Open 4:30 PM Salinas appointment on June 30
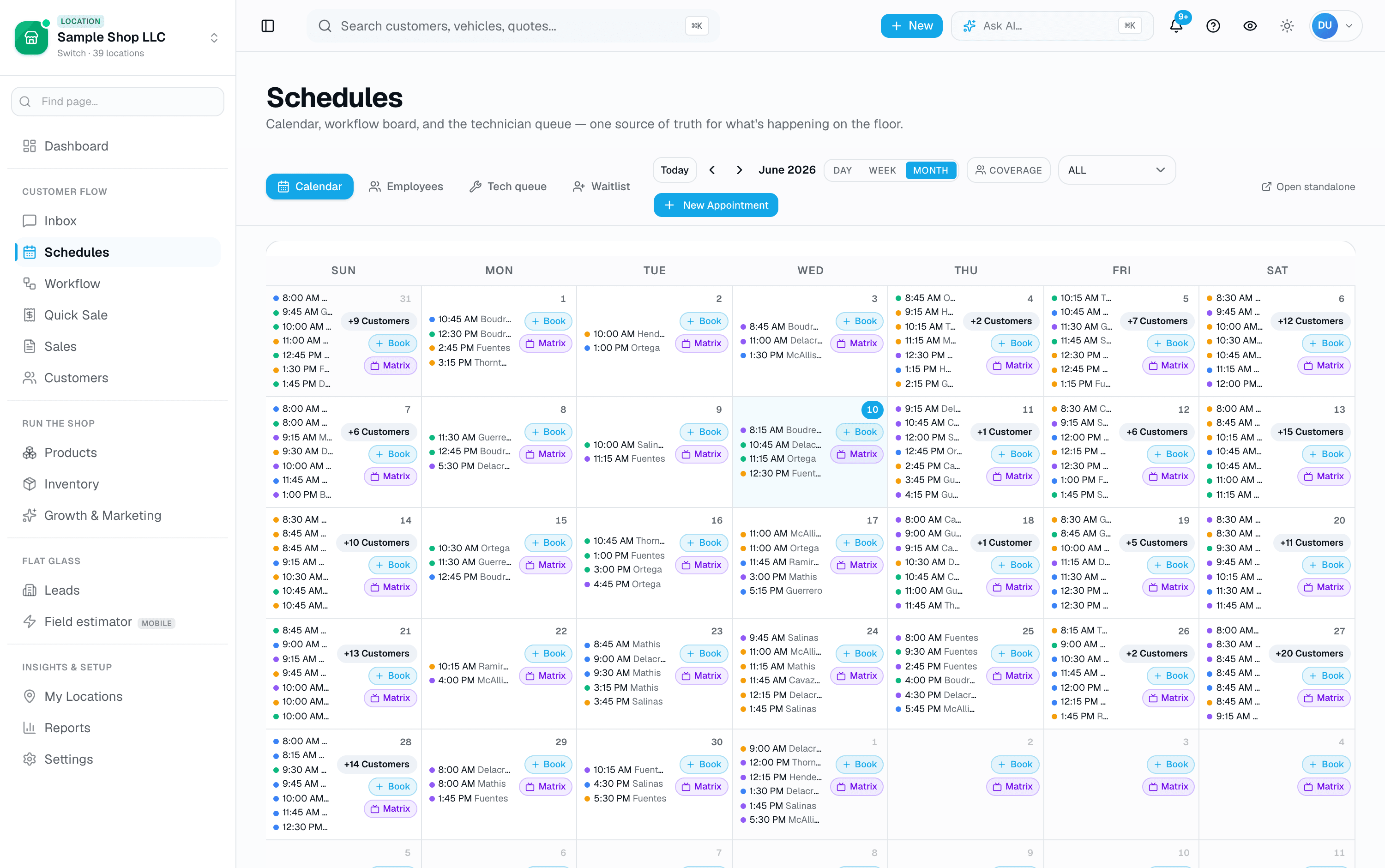Image resolution: width=1385 pixels, height=868 pixels. [624, 784]
